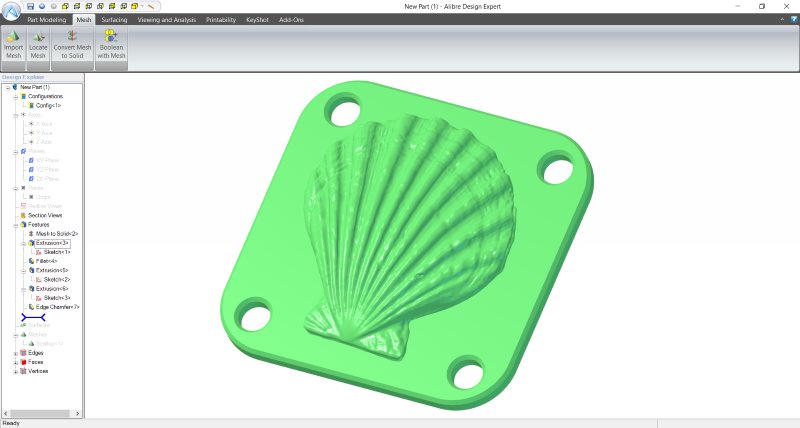Viewport: 800px width, 428px height.
Task: Select the Locate Mesh tool
Action: (x=38, y=47)
